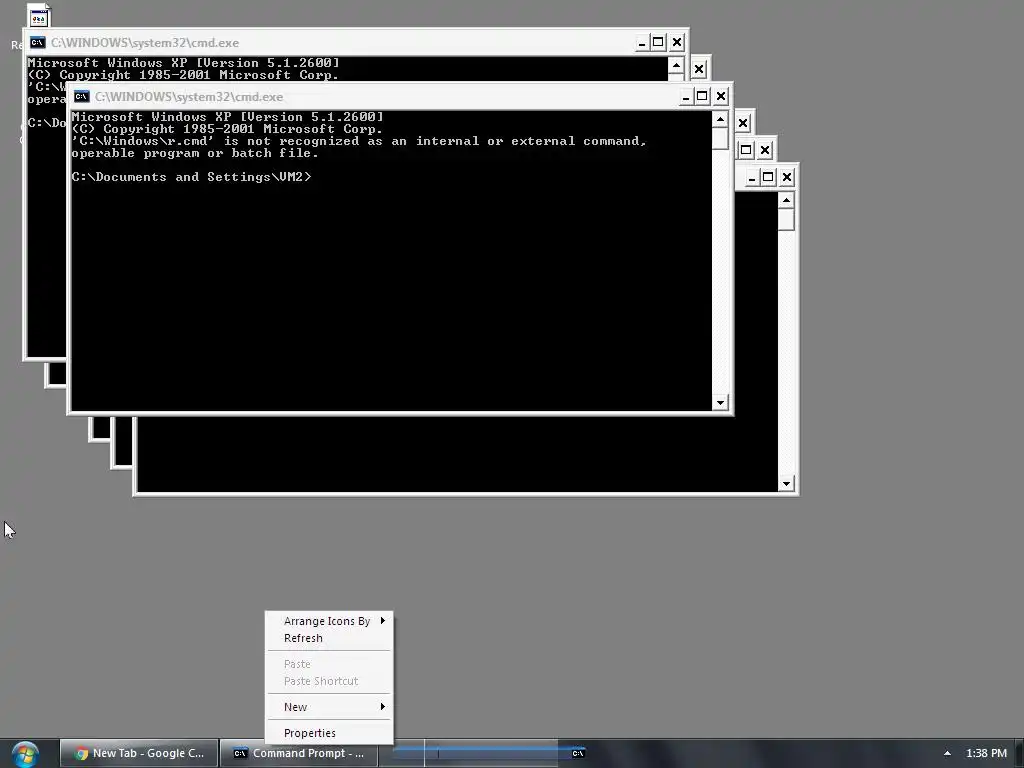Click the cmd icon in the rear window title bar
Screen dimensions: 1024x768
(38, 42)
